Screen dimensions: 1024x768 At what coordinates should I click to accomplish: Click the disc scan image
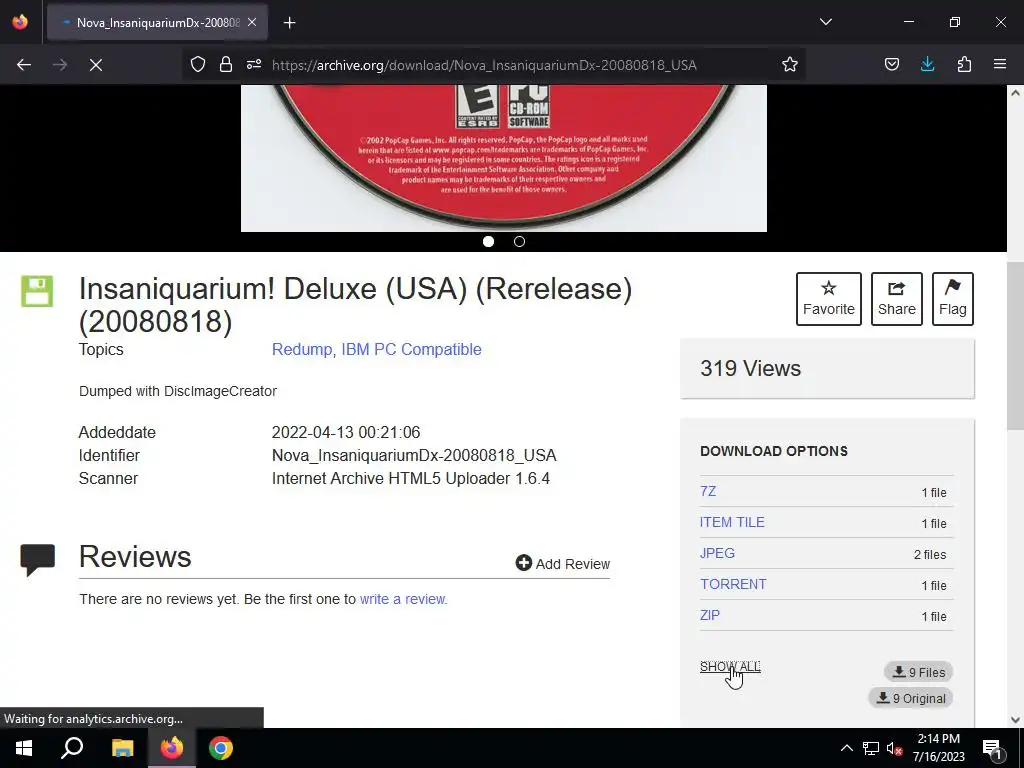click(504, 158)
